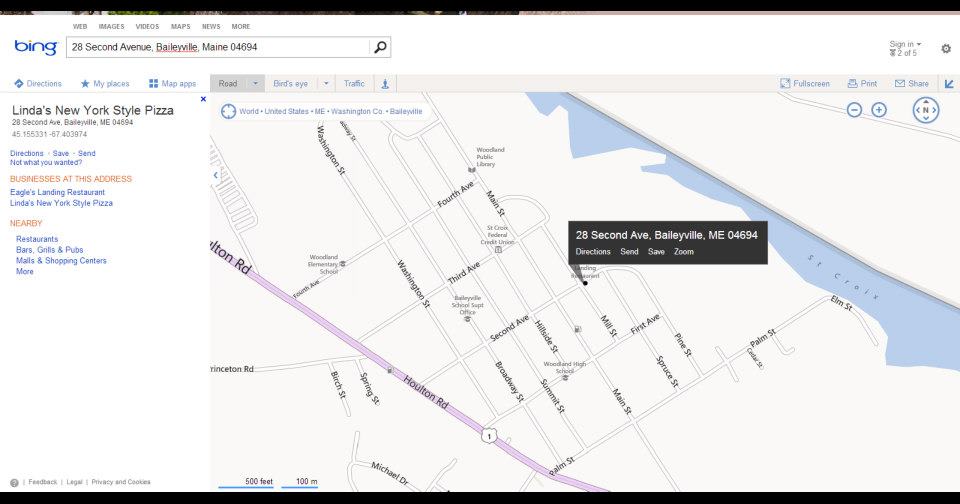Zoom in with the plus button
The image size is (960, 504).
tap(879, 110)
